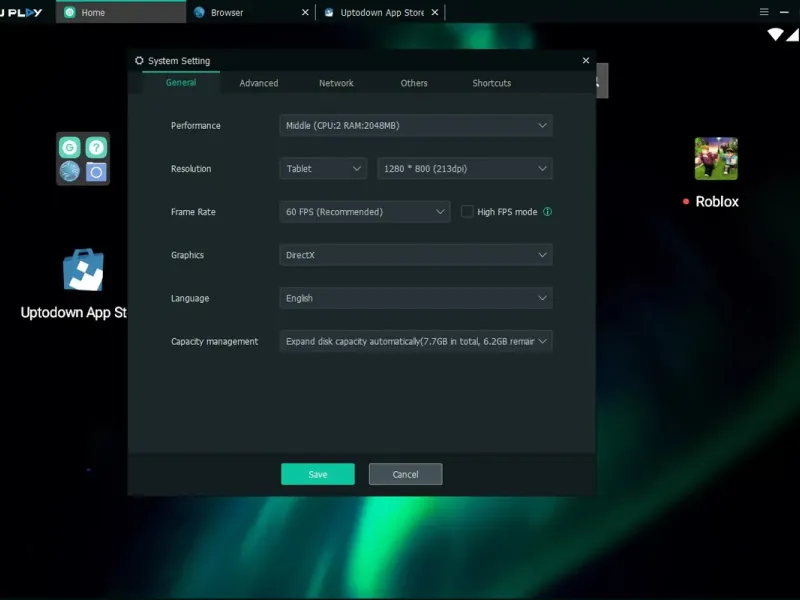Minimize the emulator window
The image size is (800, 600).
click(784, 12)
